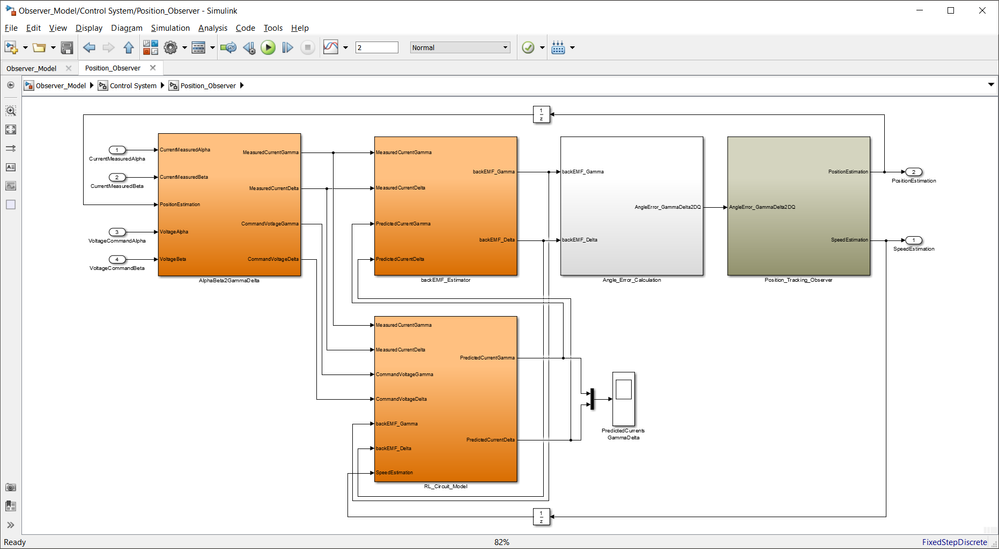Expand the Model Advisor dropdown arrow

[x=542, y=48]
